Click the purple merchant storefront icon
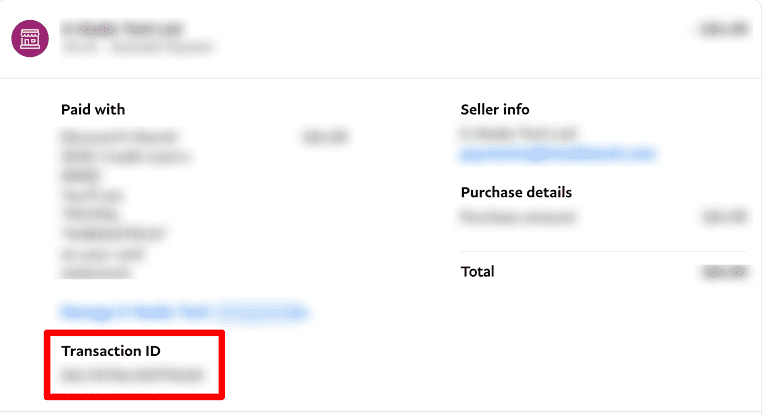Viewport: 768px width, 416px height. (x=30, y=38)
